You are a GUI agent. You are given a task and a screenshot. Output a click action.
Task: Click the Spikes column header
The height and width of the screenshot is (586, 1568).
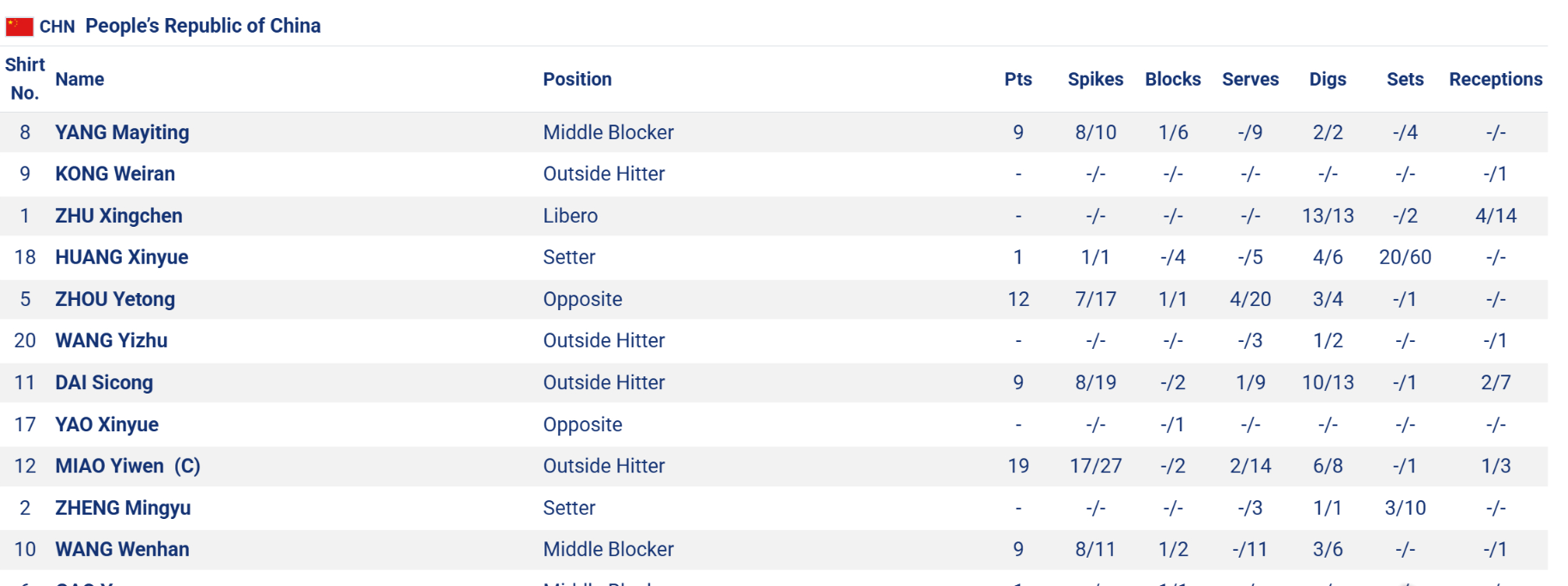[x=1095, y=79]
